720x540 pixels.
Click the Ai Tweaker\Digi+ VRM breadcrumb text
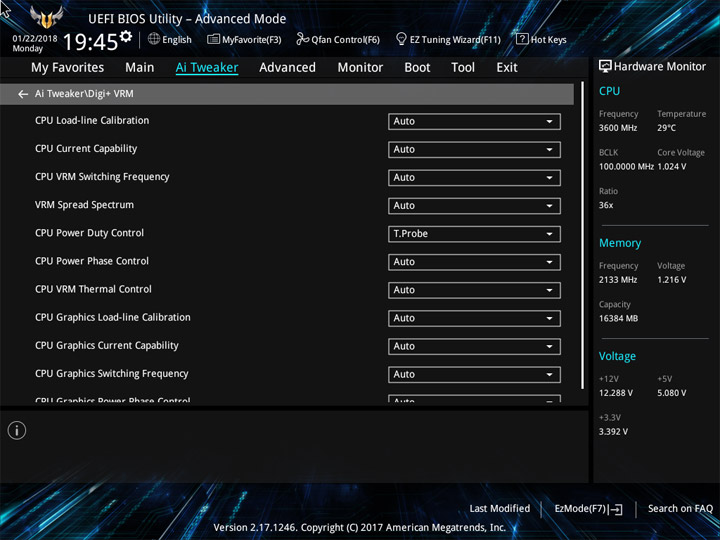84,94
